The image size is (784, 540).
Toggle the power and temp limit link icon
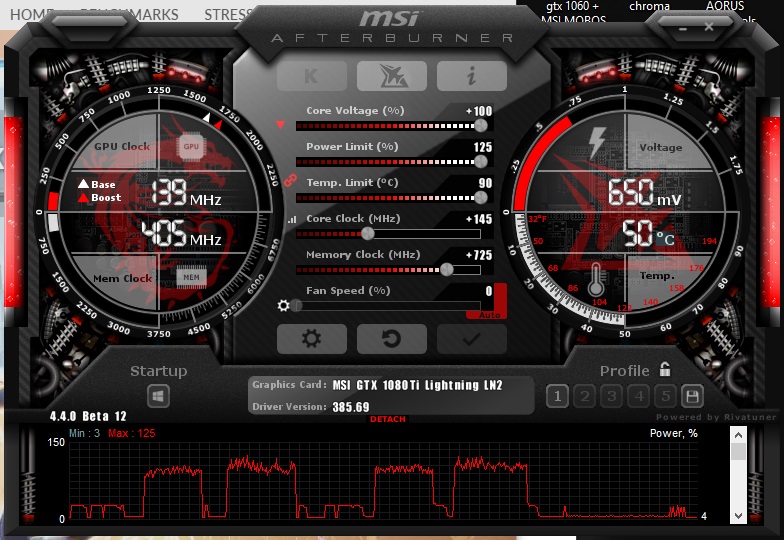290,180
